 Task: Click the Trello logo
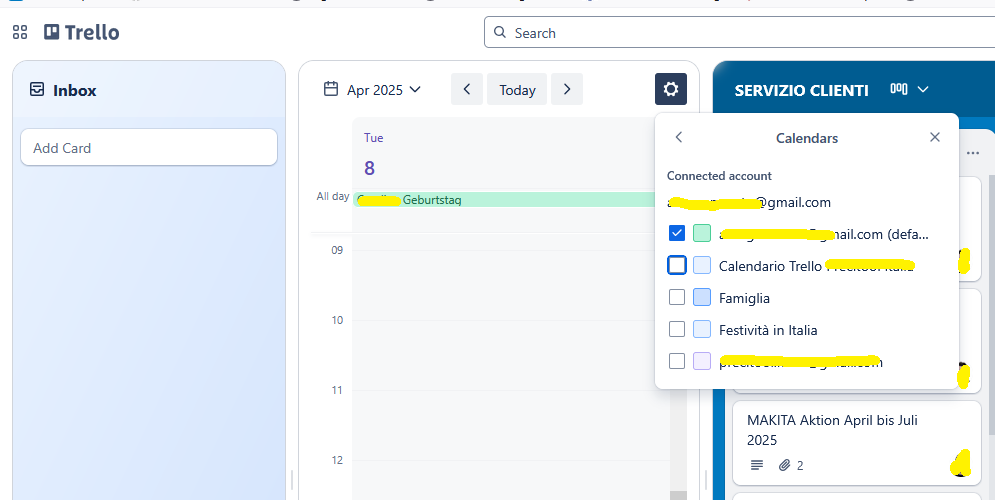81,32
